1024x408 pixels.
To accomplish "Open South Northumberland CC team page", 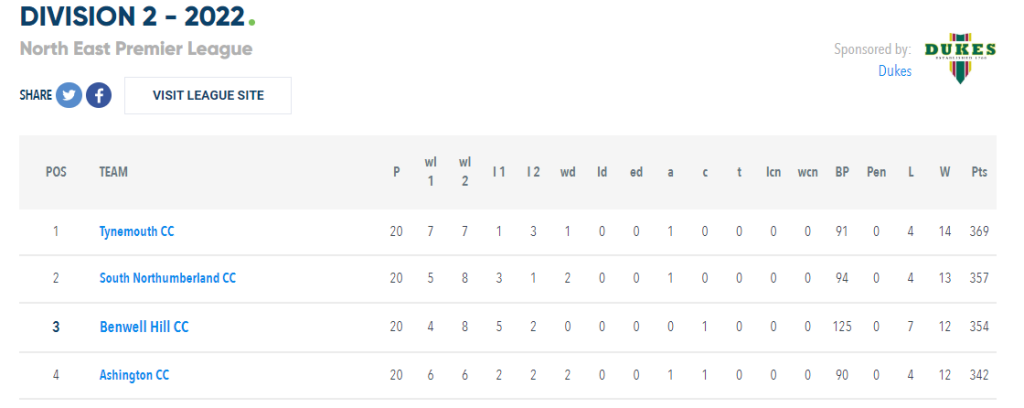I will pyautogui.click(x=167, y=278).
